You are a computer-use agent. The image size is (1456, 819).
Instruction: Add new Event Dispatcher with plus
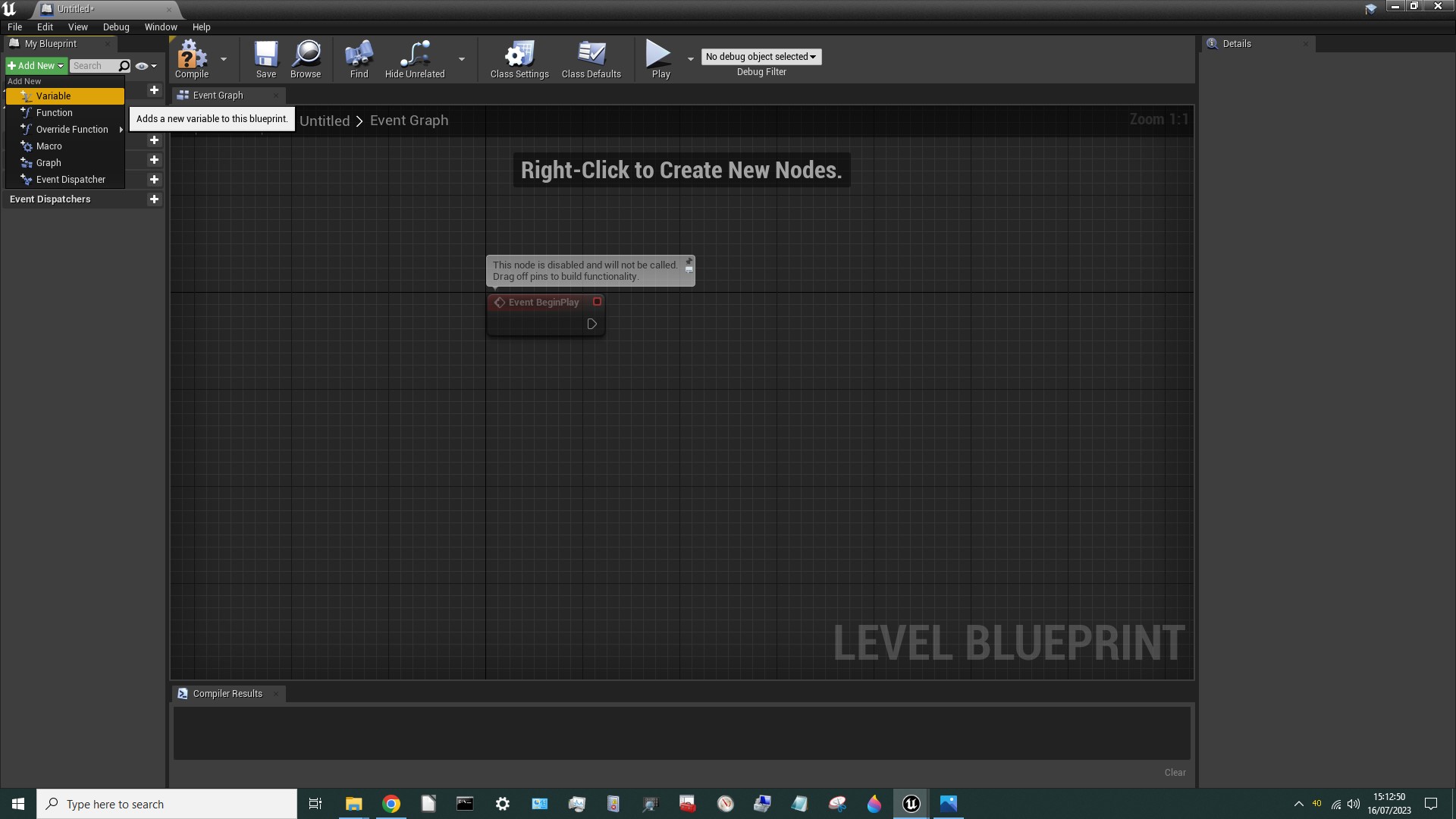(154, 199)
